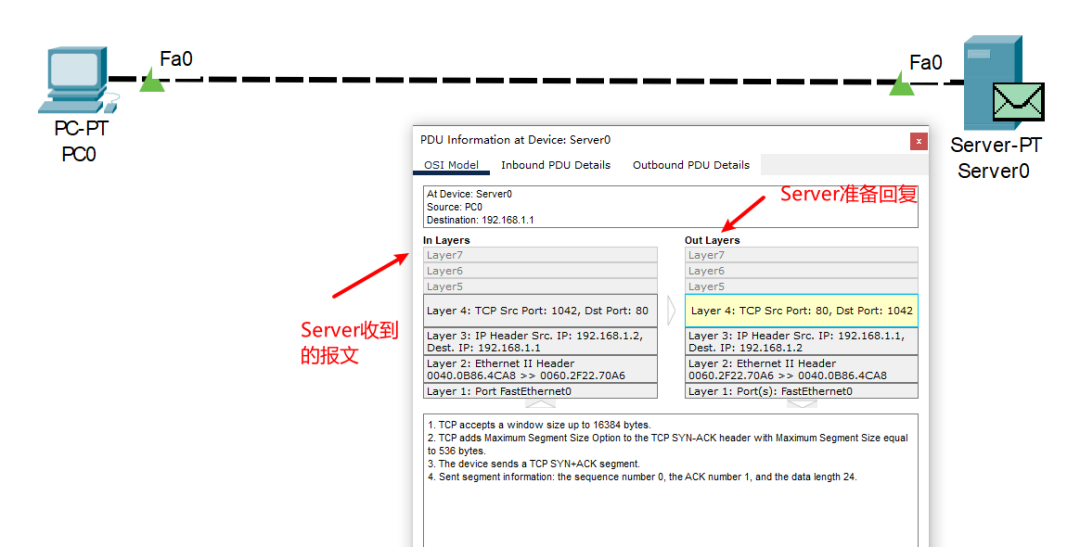
Task: Click the 'In Layers' heading
Action: coord(446,240)
